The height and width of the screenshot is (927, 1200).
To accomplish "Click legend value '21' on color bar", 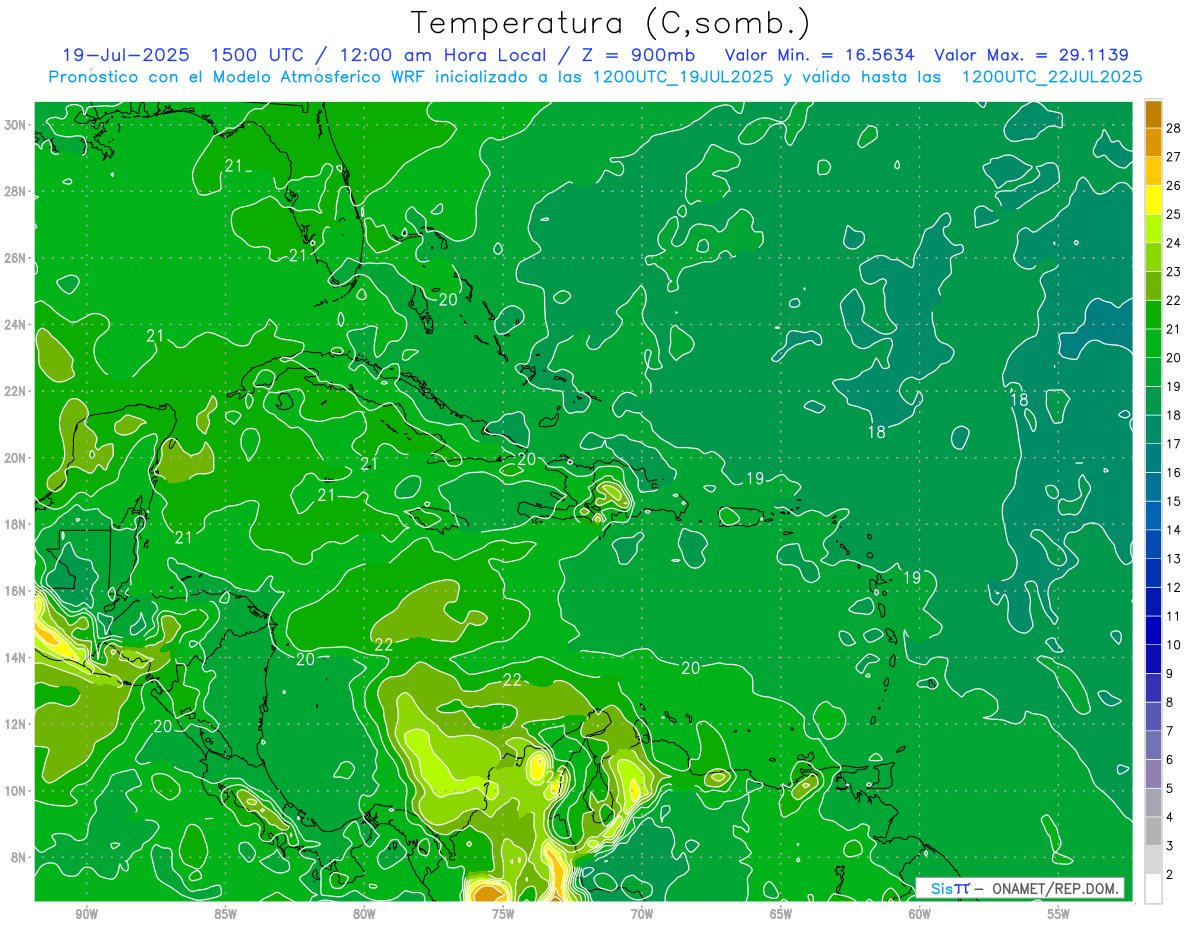I will click(1174, 330).
